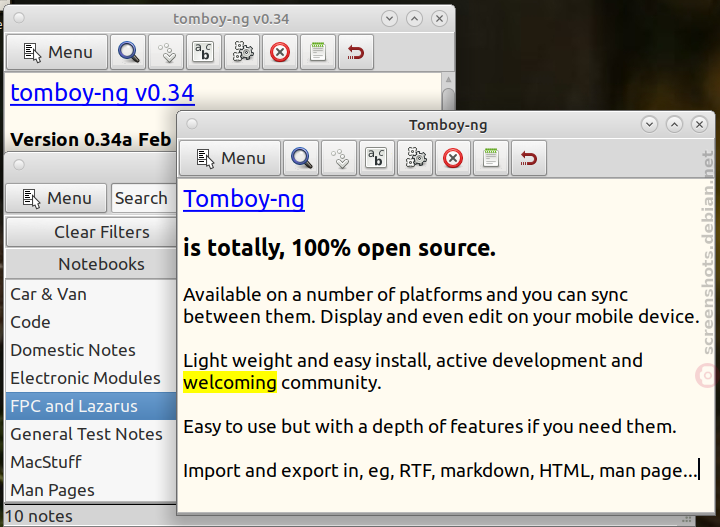Click the red delete icon in Tomboy-ng window

453,158
